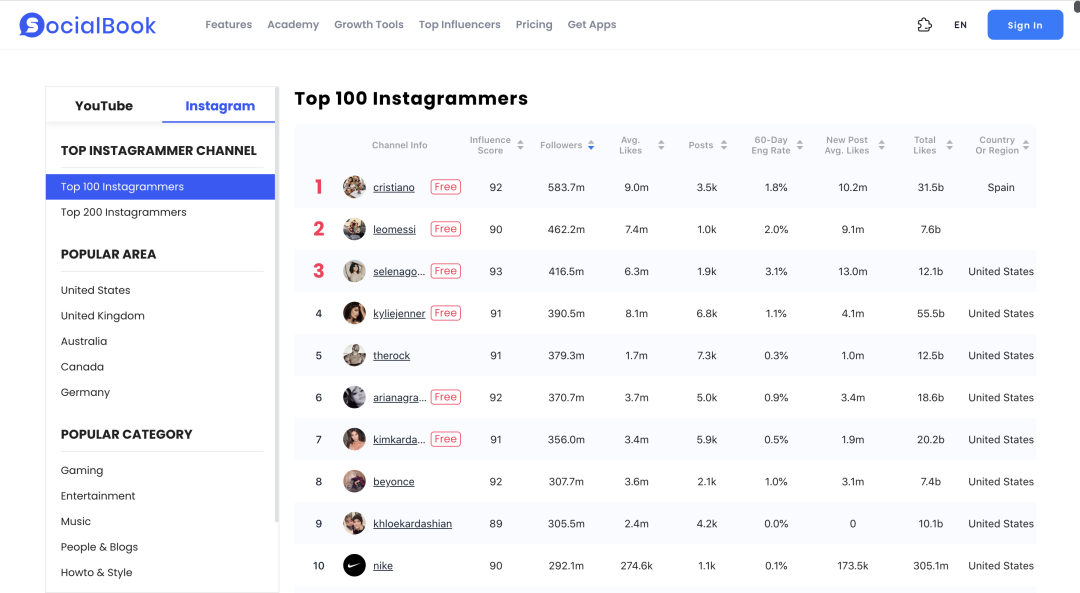Screen dimensions: 1080x593
Task: Open the extension puzzle icon in header
Action: pos(924,25)
